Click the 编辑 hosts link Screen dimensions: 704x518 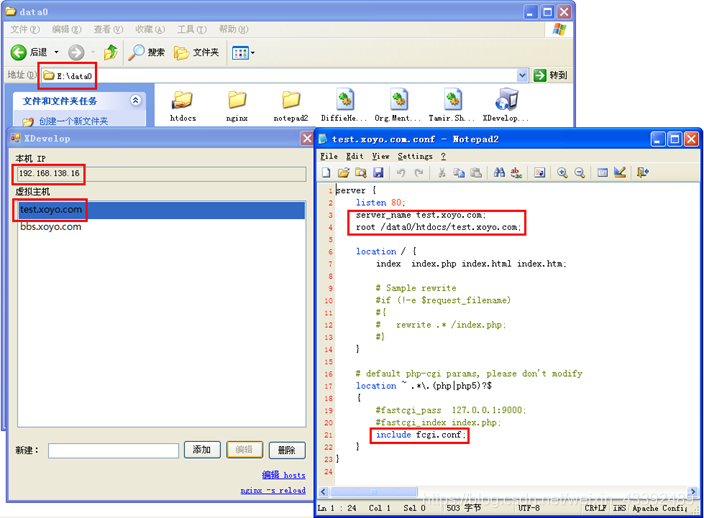coord(284,475)
